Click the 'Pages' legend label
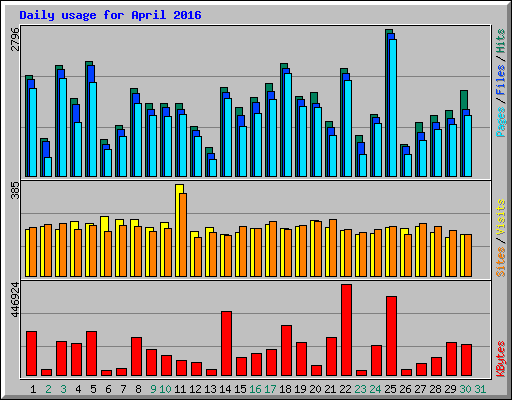The image size is (512, 400). tap(501, 122)
